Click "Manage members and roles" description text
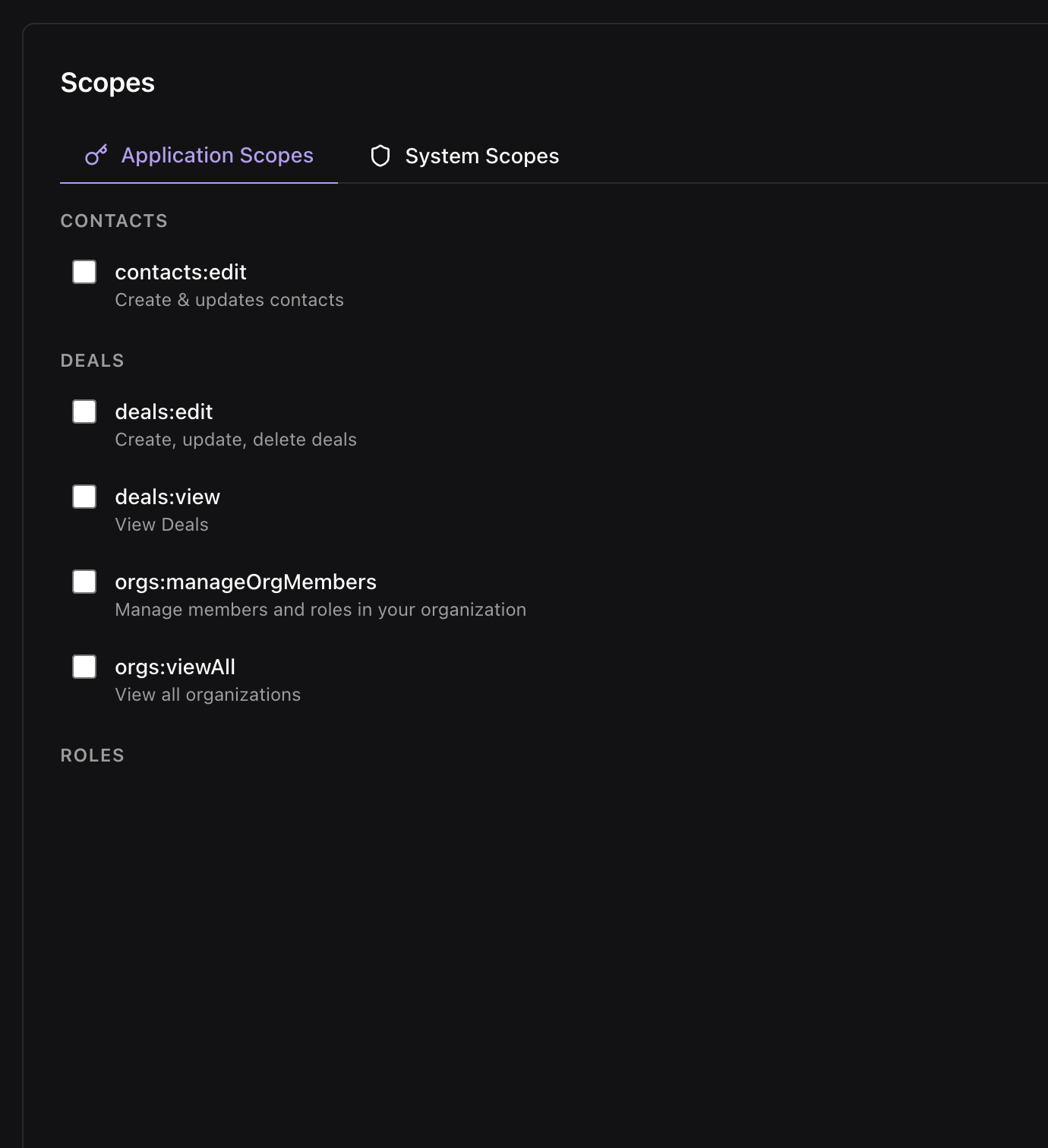The width and height of the screenshot is (1048, 1148). click(320, 610)
